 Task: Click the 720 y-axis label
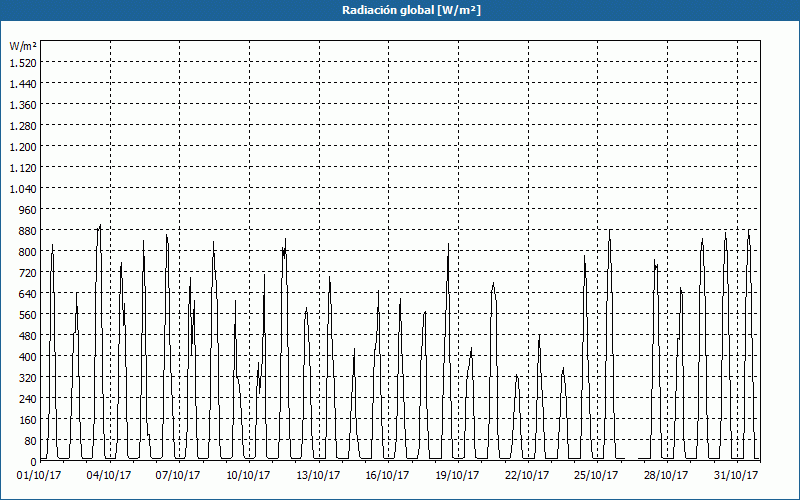[x=28, y=273]
